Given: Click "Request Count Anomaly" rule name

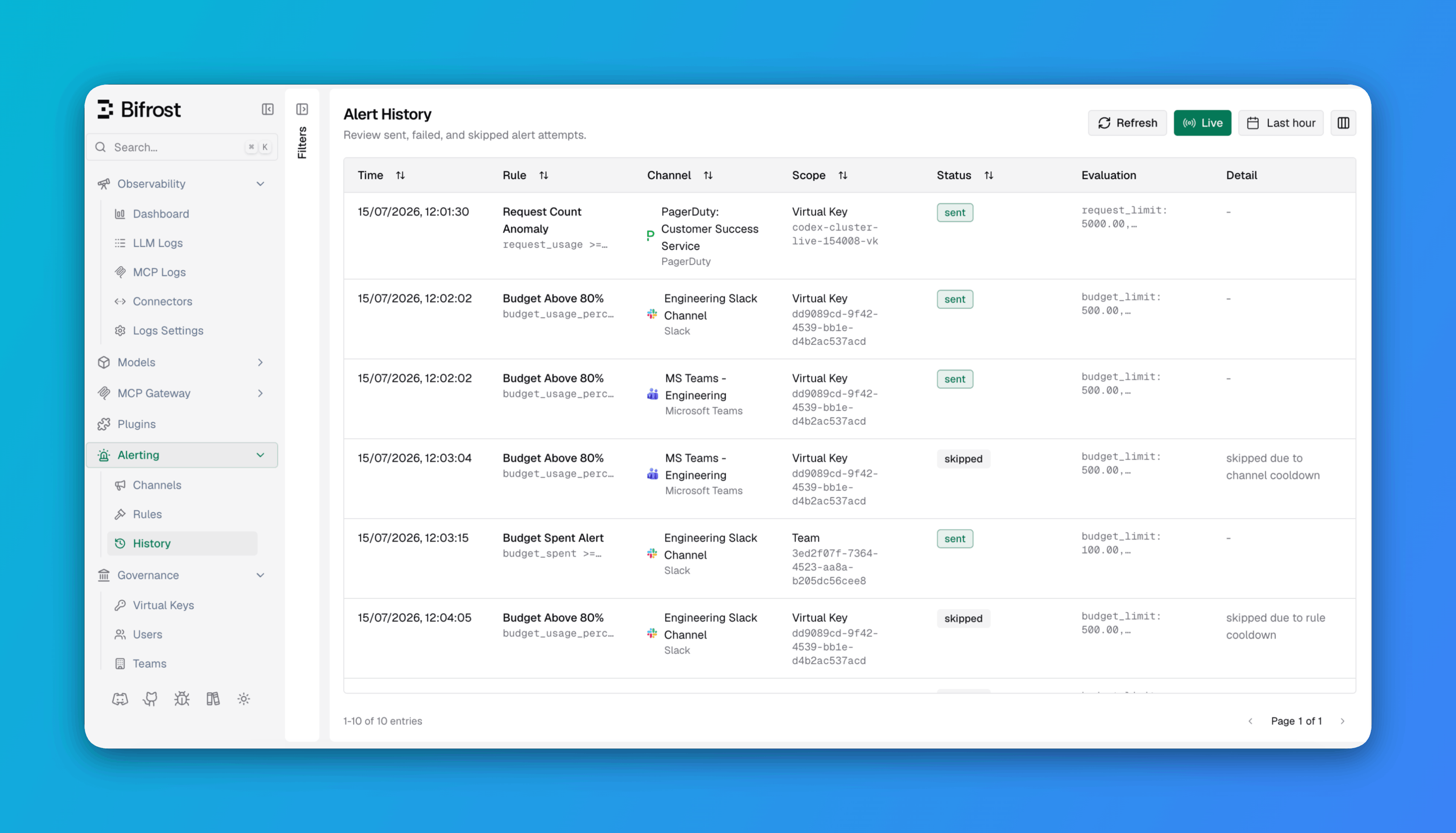Looking at the screenshot, I should coord(542,220).
